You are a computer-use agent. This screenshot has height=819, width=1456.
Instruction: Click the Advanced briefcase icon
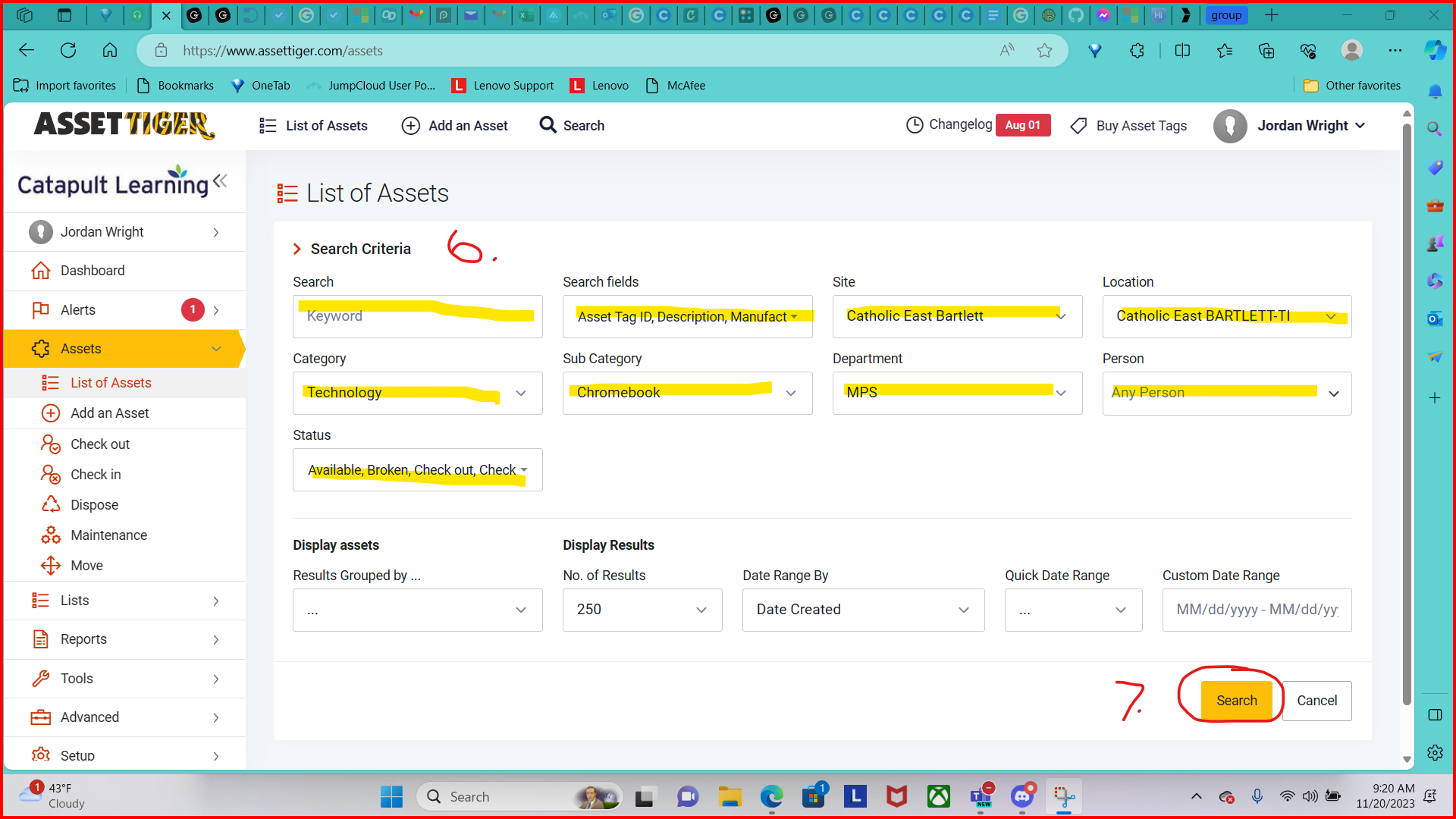tap(41, 717)
